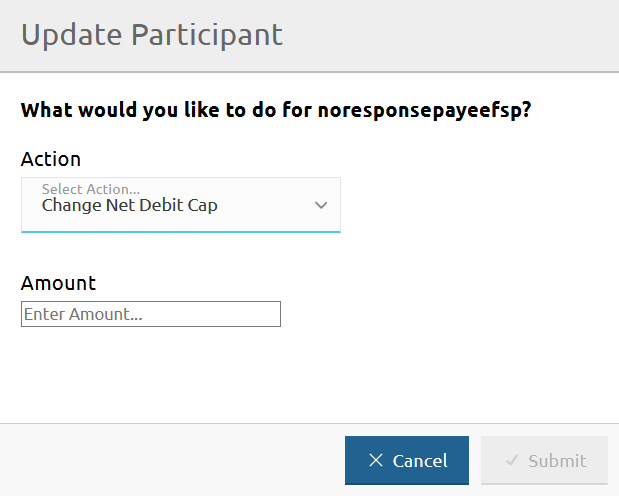Click the checkmark icon on Submit button
Viewport: 619px width, 496px height.
[512, 461]
